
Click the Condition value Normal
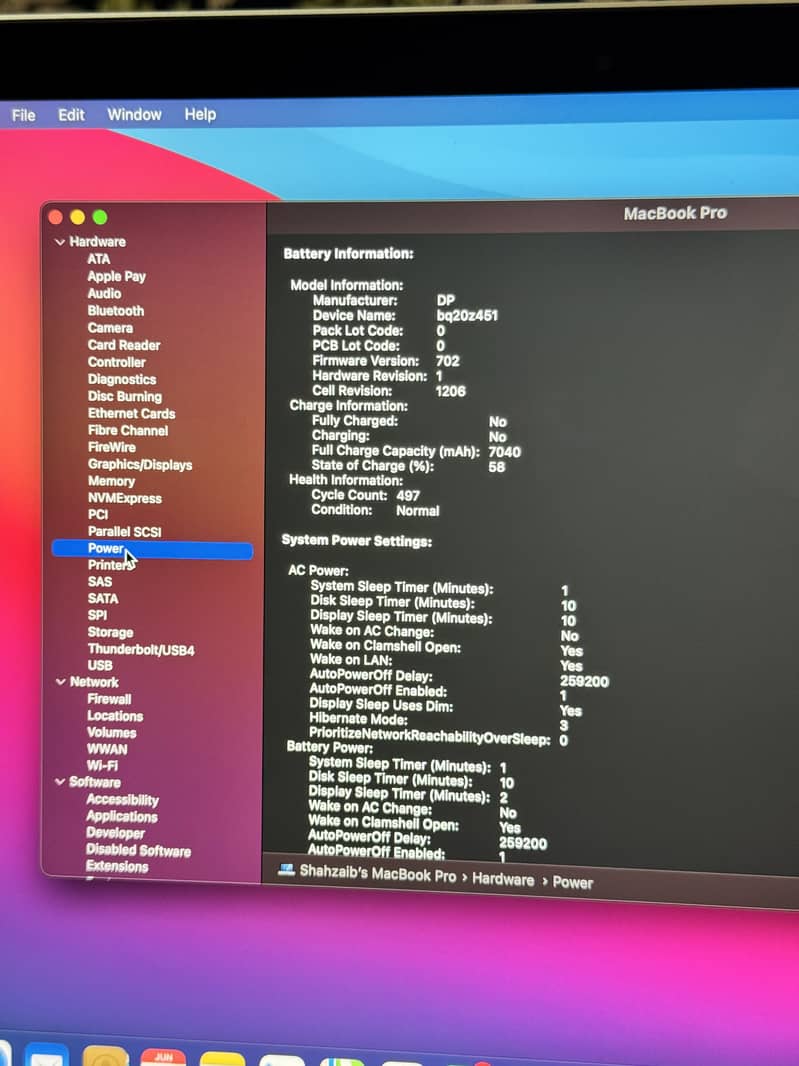click(418, 511)
